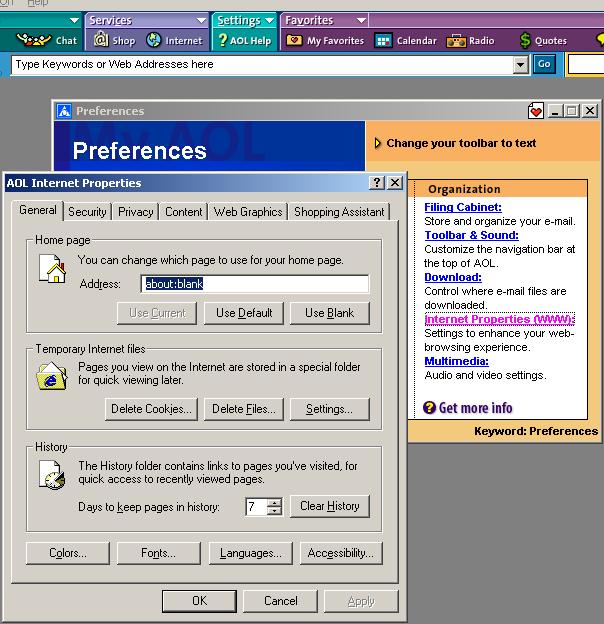
Task: Expand the Settings menu dropdown
Action: click(270, 20)
